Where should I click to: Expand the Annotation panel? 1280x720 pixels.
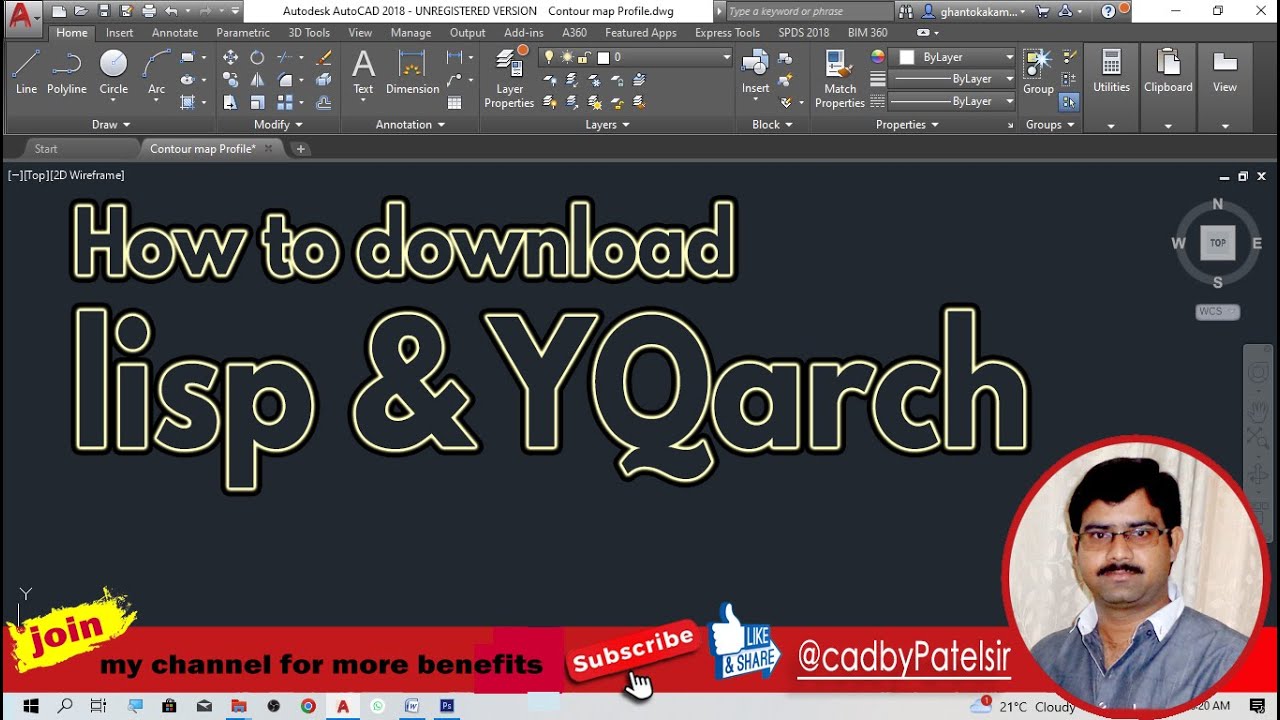pos(410,124)
